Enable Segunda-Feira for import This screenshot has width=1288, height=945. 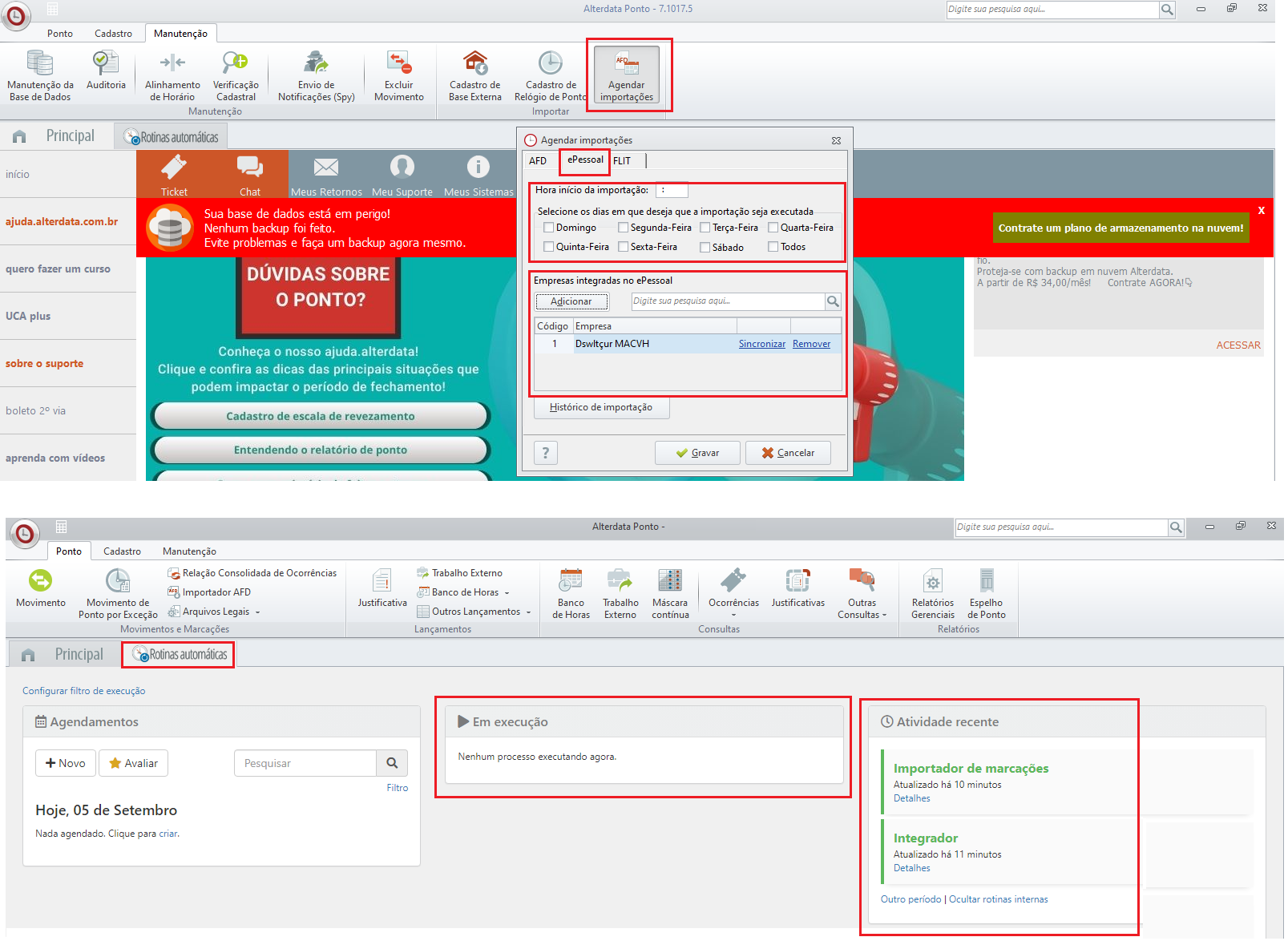[624, 228]
